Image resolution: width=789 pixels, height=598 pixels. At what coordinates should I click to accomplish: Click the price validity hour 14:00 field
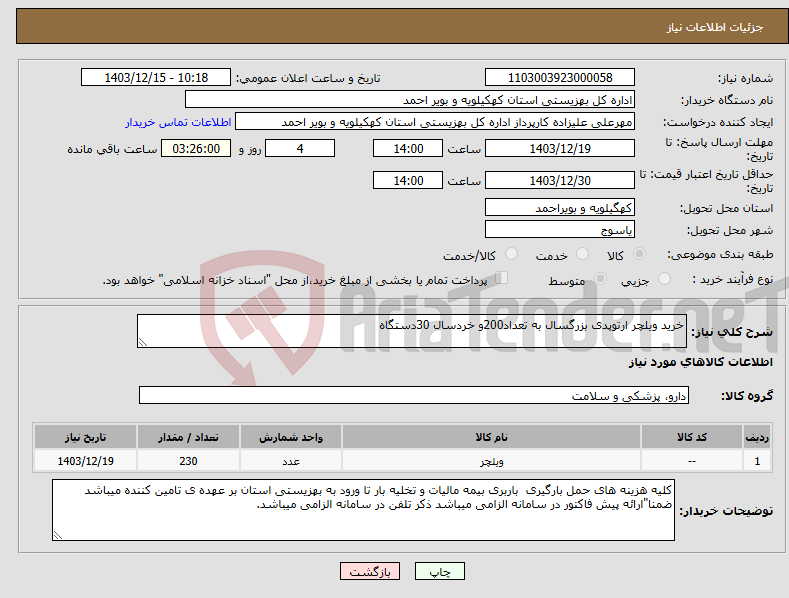pyautogui.click(x=408, y=180)
